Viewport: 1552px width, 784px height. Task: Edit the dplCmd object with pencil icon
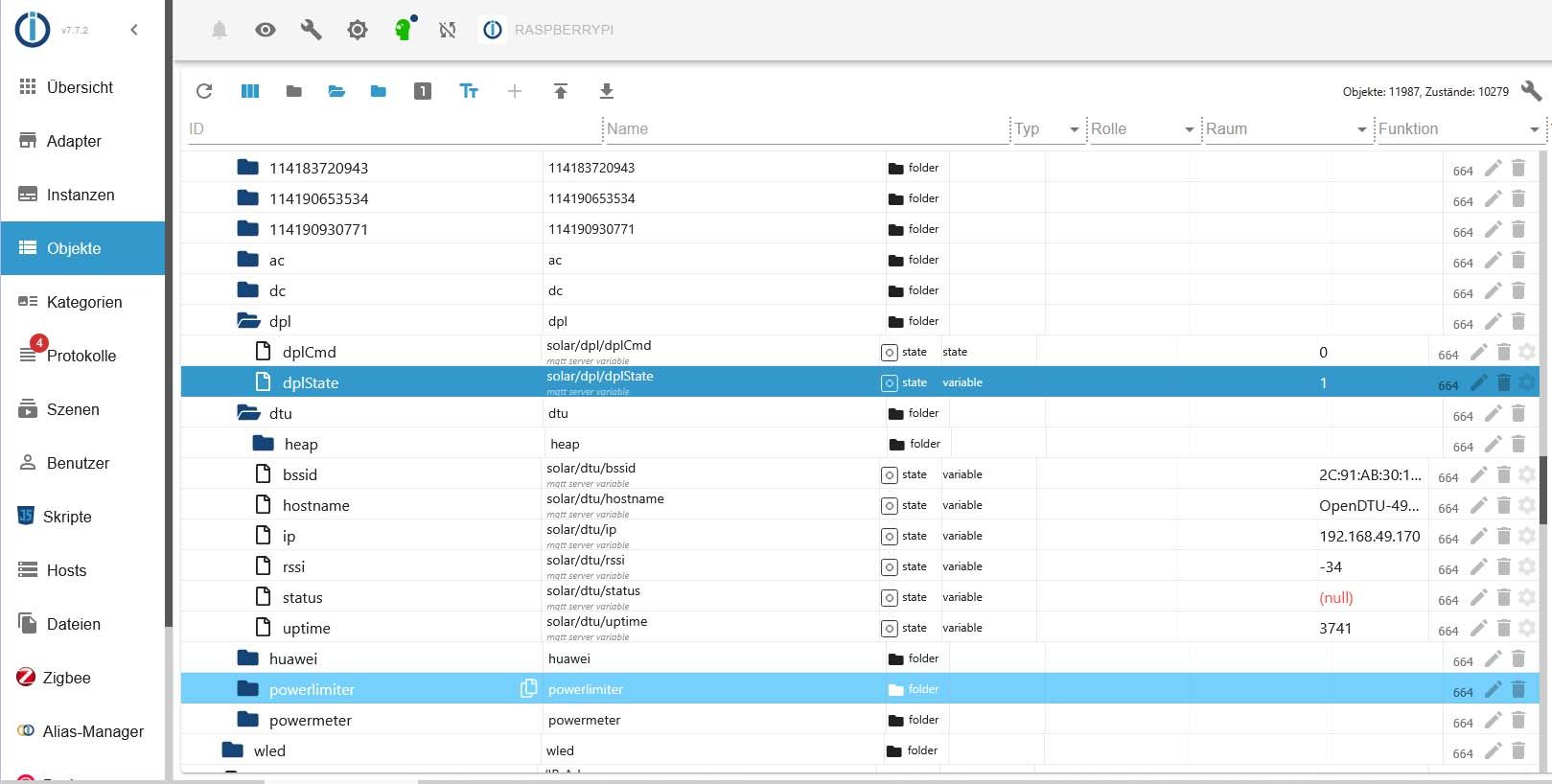(1479, 352)
